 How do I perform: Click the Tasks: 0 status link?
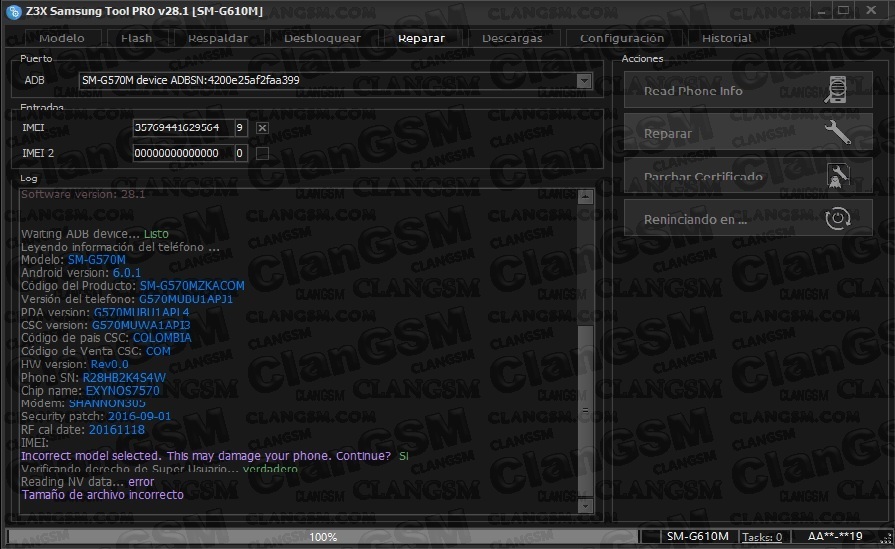pos(762,537)
